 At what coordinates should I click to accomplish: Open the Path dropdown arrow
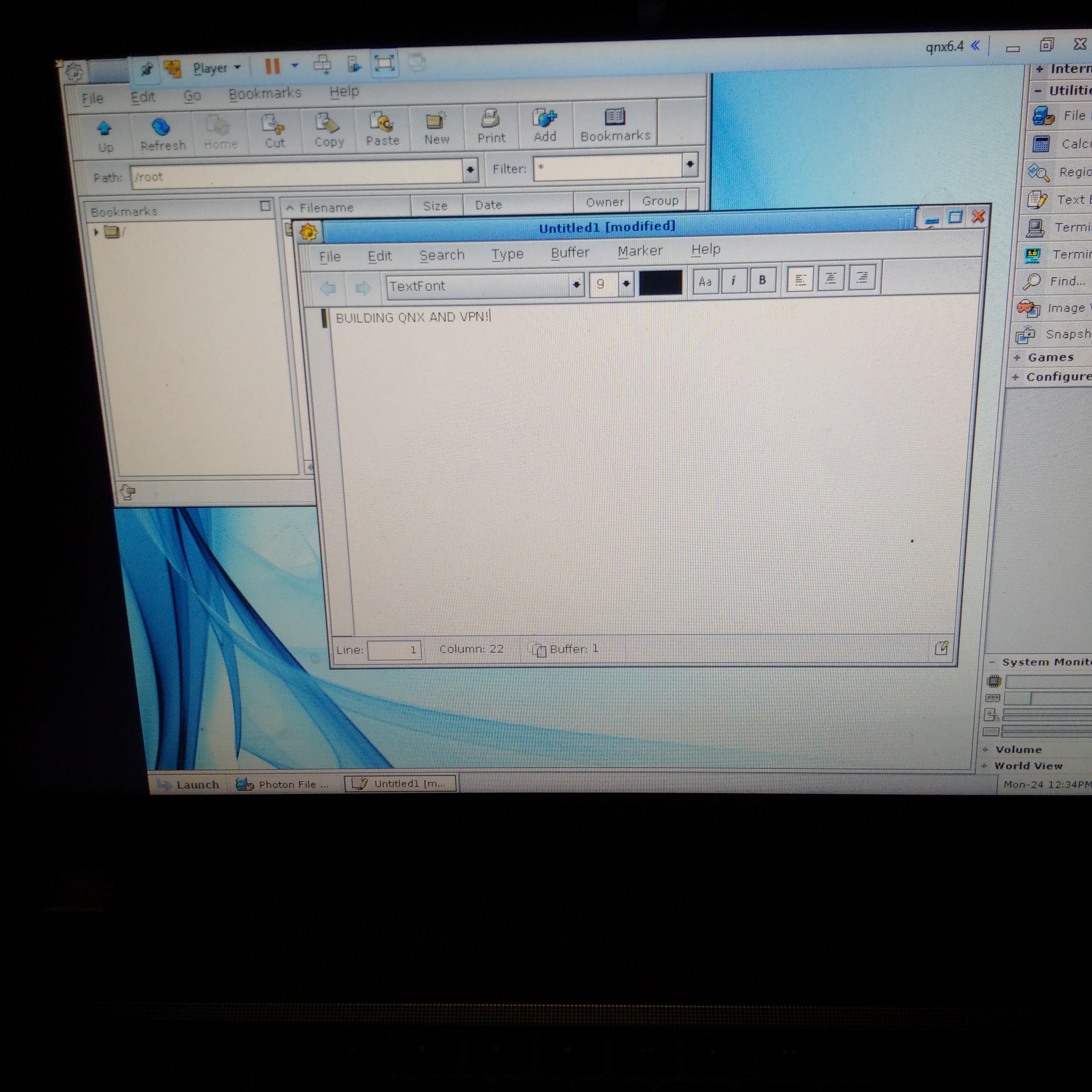pos(470,169)
